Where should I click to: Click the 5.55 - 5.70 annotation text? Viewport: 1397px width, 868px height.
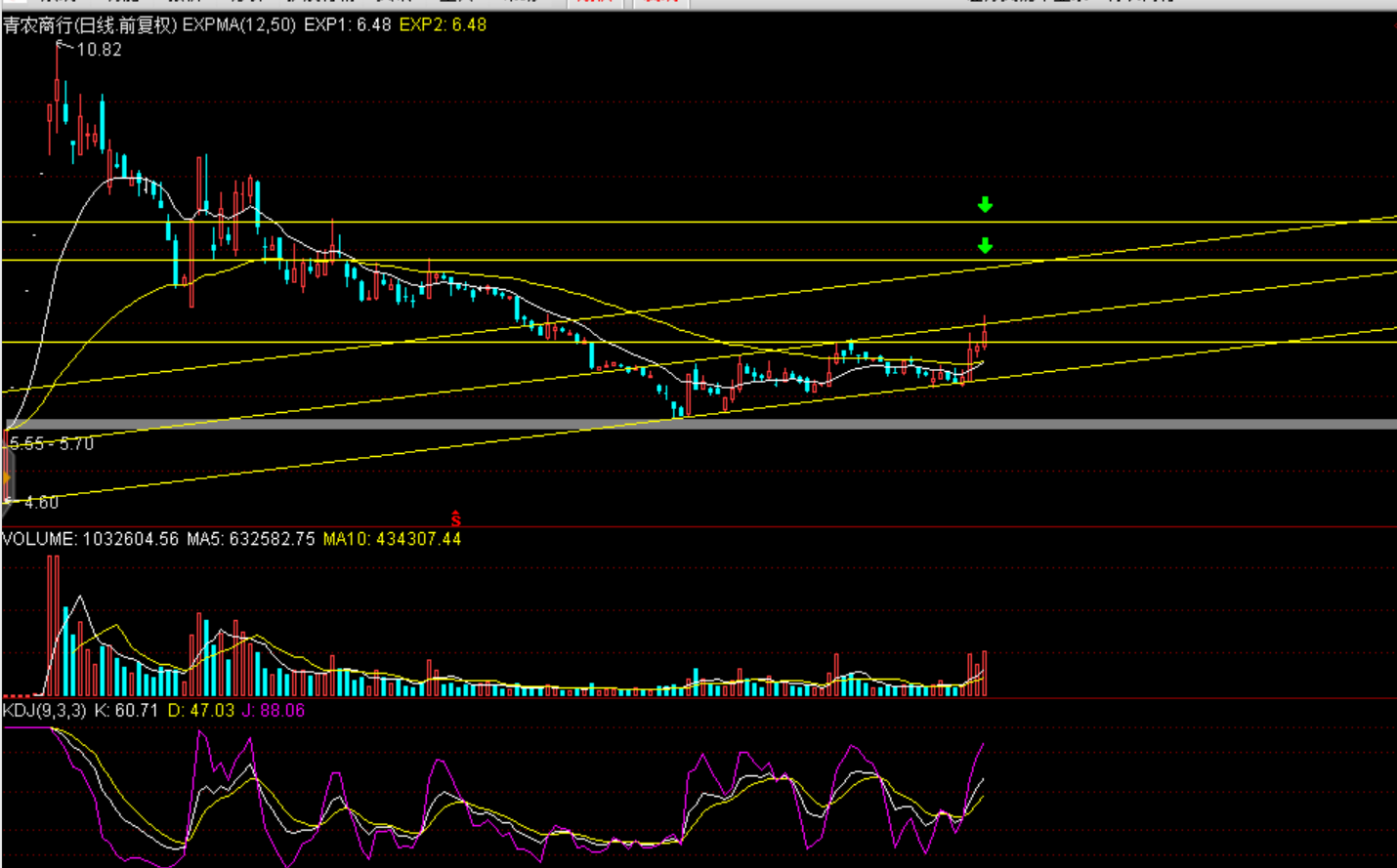click(52, 444)
